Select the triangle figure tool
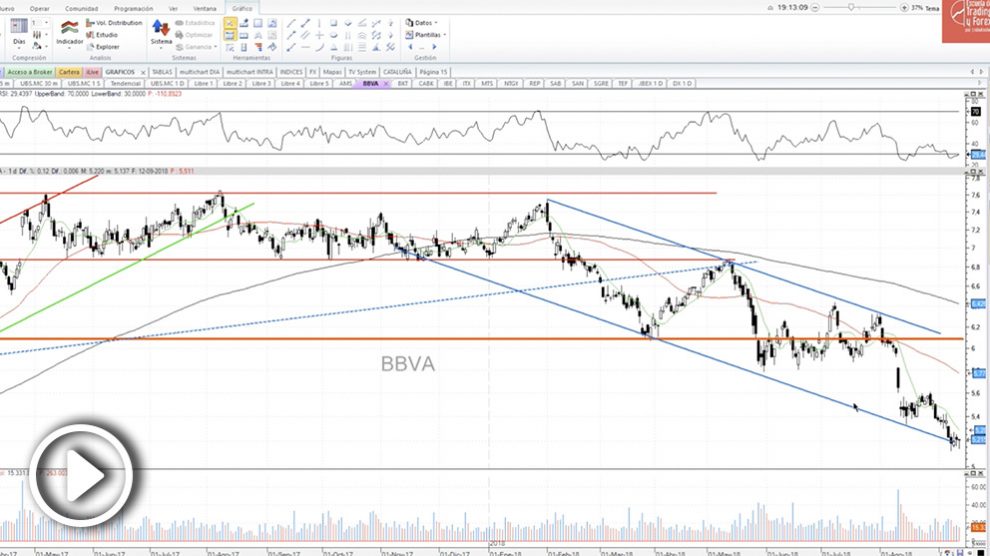 333,47
